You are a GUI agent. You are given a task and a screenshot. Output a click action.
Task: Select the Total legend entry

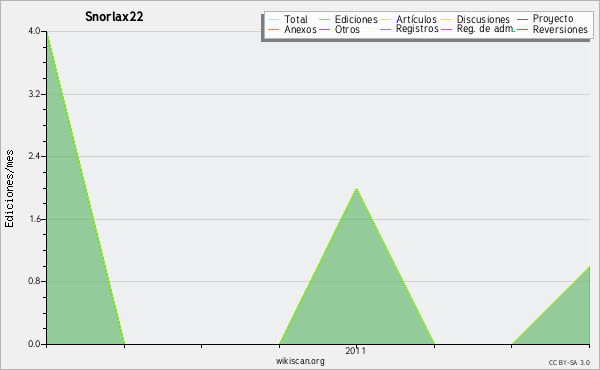pyautogui.click(x=296, y=19)
